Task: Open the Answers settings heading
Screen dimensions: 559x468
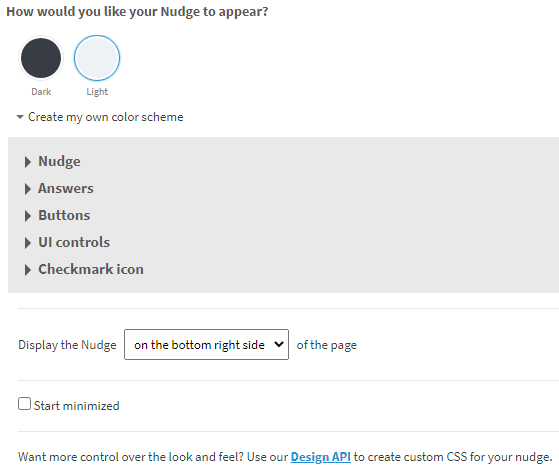Action: 66,188
